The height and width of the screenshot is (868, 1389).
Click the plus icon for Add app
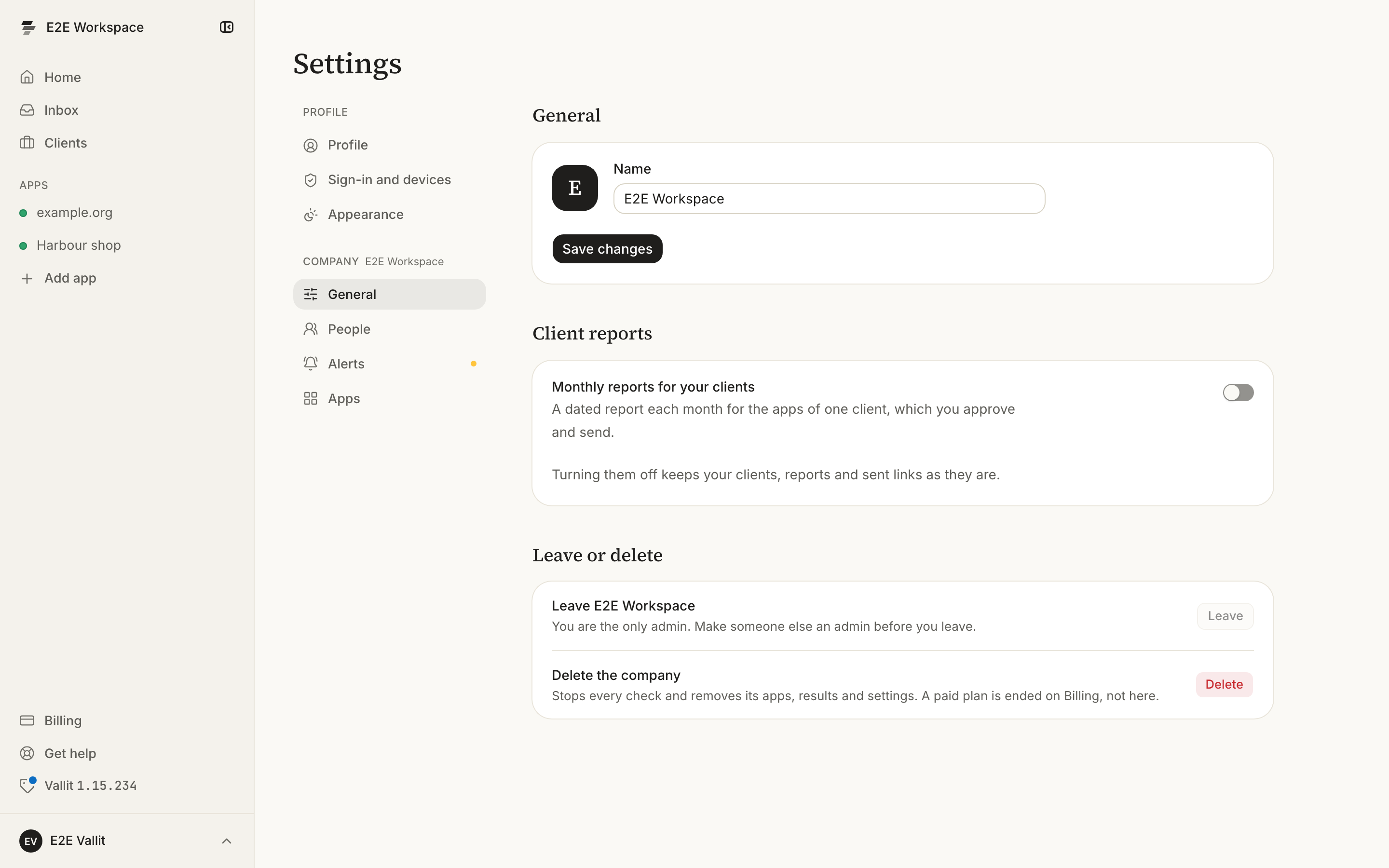27,278
